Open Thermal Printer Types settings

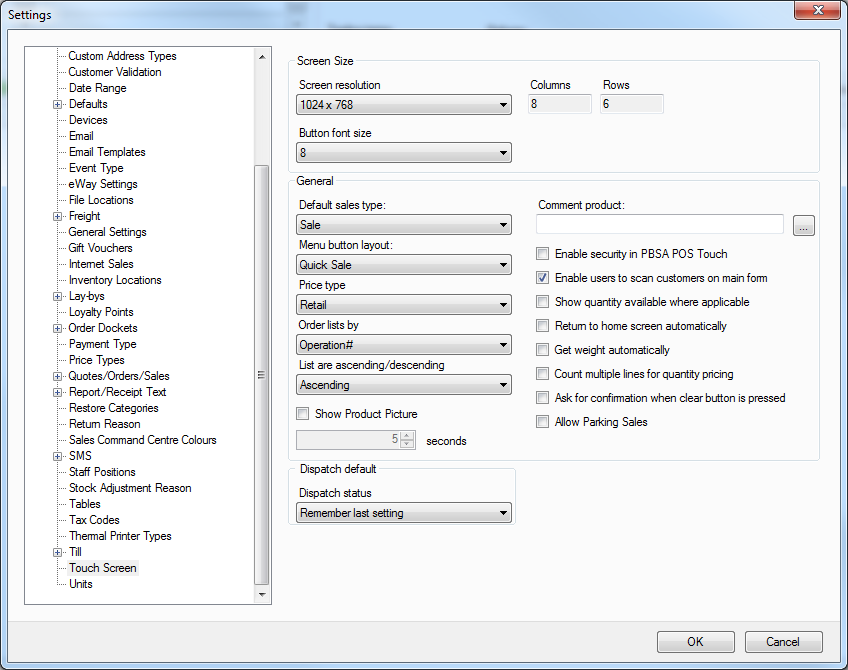120,536
